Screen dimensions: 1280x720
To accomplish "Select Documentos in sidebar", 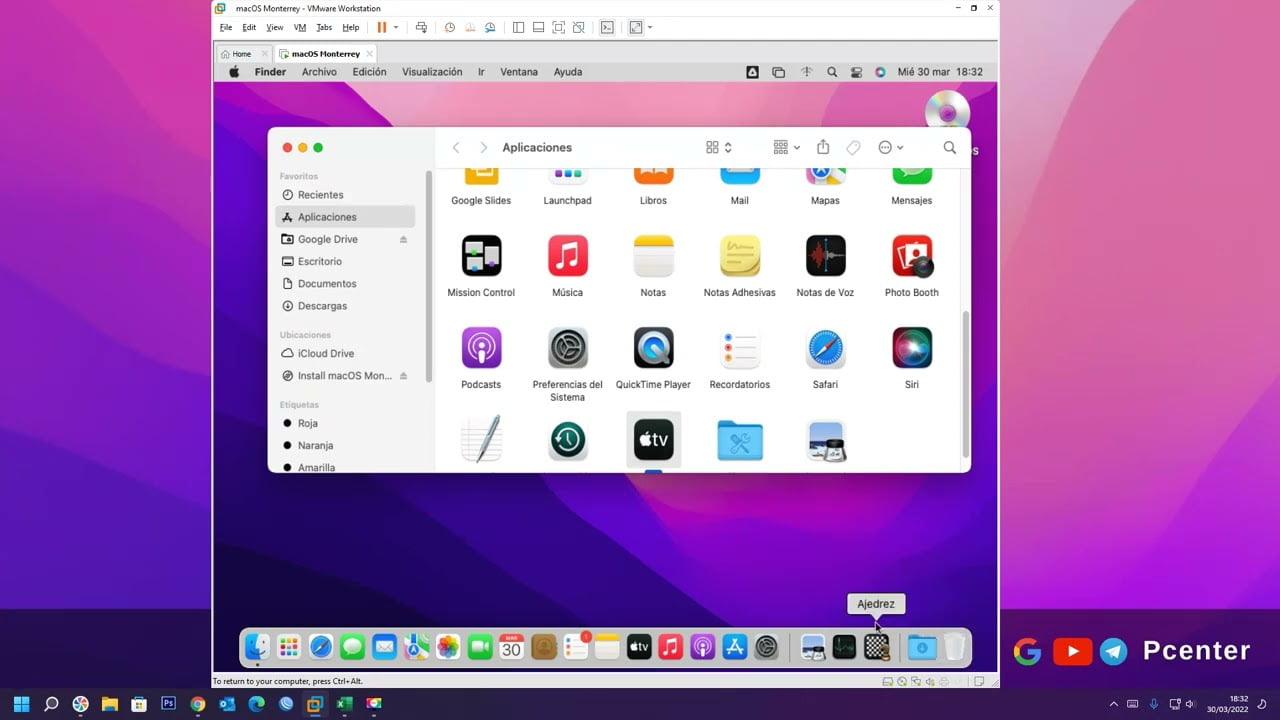I will coord(345,284).
